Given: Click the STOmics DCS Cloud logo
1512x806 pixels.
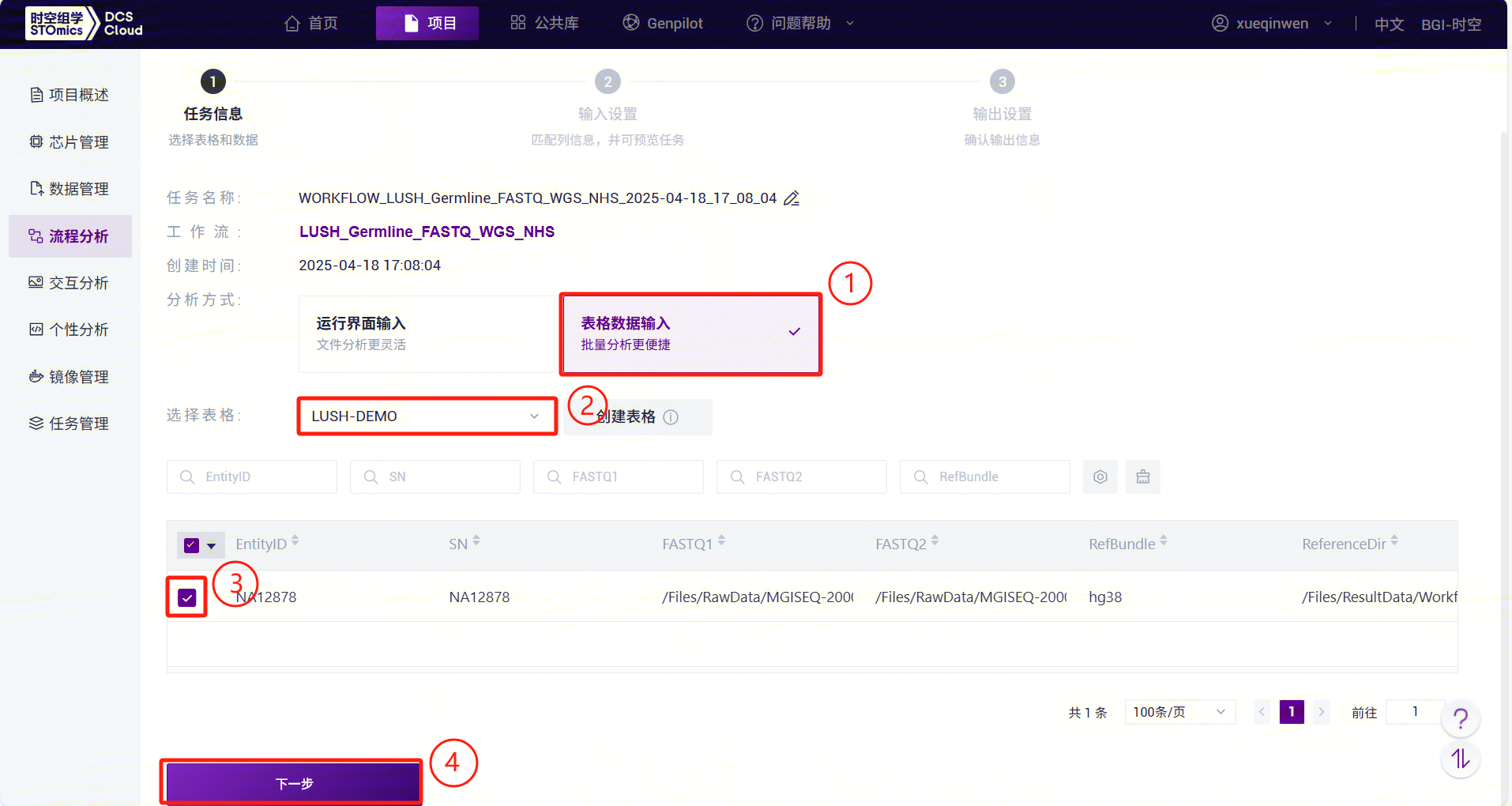Looking at the screenshot, I should click(x=85, y=24).
